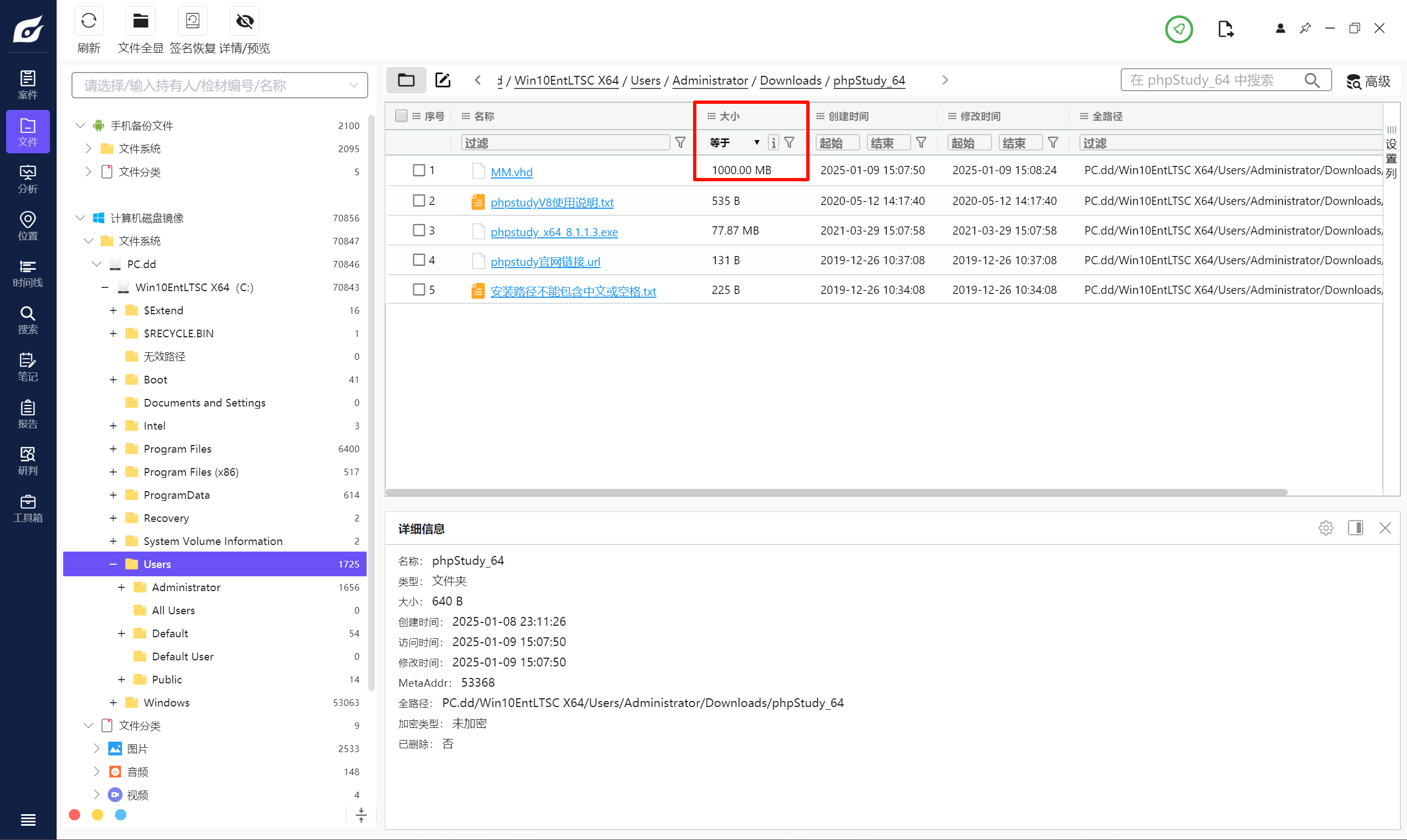This screenshot has height=840, width=1407.
Task: Click the Administrator breadcrumb segment
Action: pos(710,80)
